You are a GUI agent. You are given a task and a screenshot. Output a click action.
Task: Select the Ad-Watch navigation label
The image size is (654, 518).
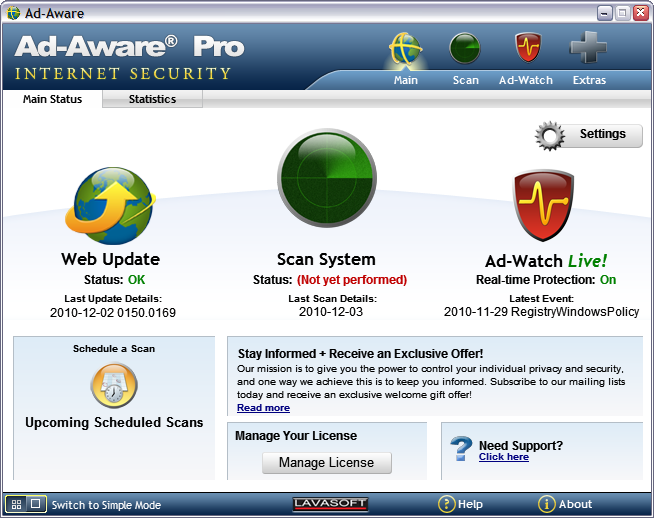(x=526, y=80)
